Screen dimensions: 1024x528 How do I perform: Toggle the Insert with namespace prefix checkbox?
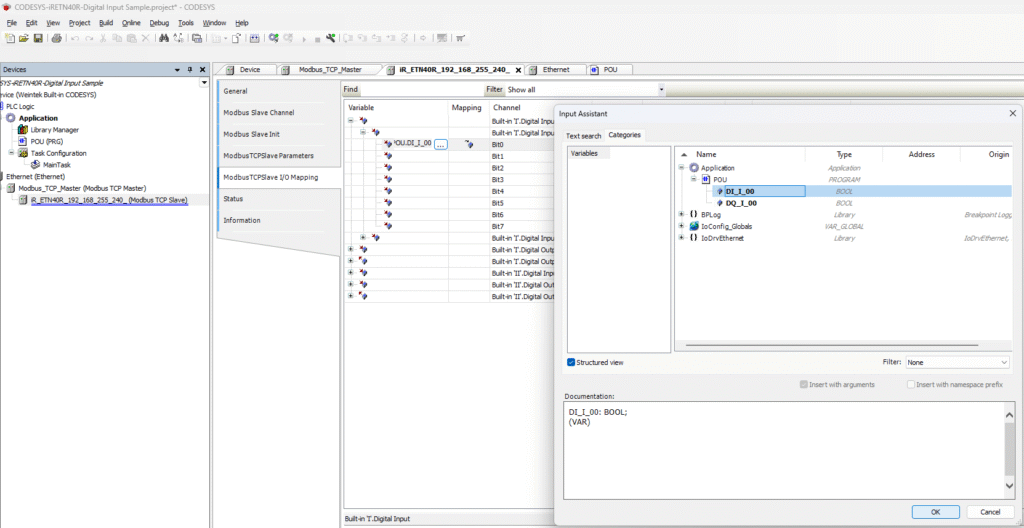click(911, 384)
